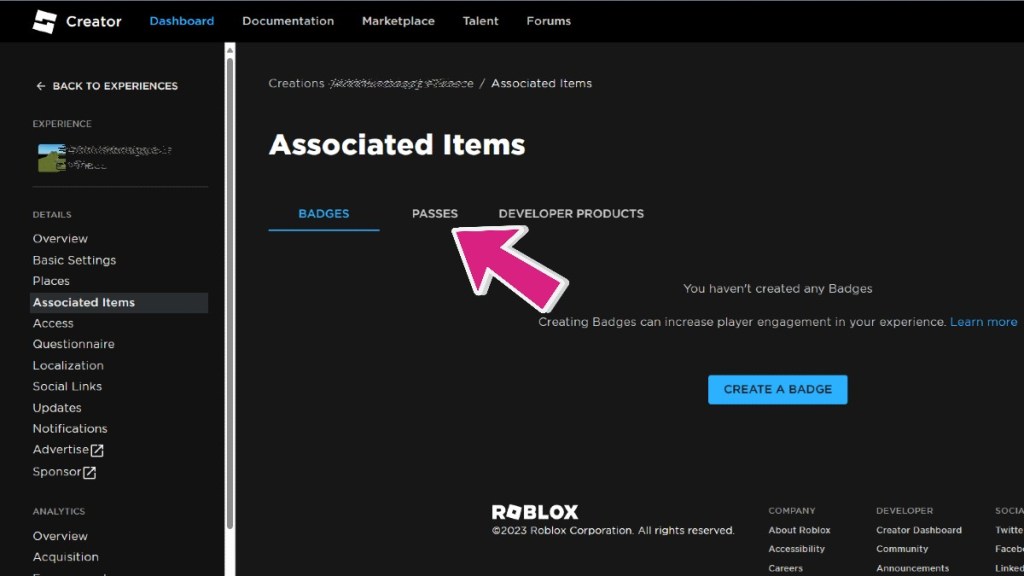The image size is (1024, 576).
Task: Open Creator Dashboard from the footer
Action: (918, 529)
